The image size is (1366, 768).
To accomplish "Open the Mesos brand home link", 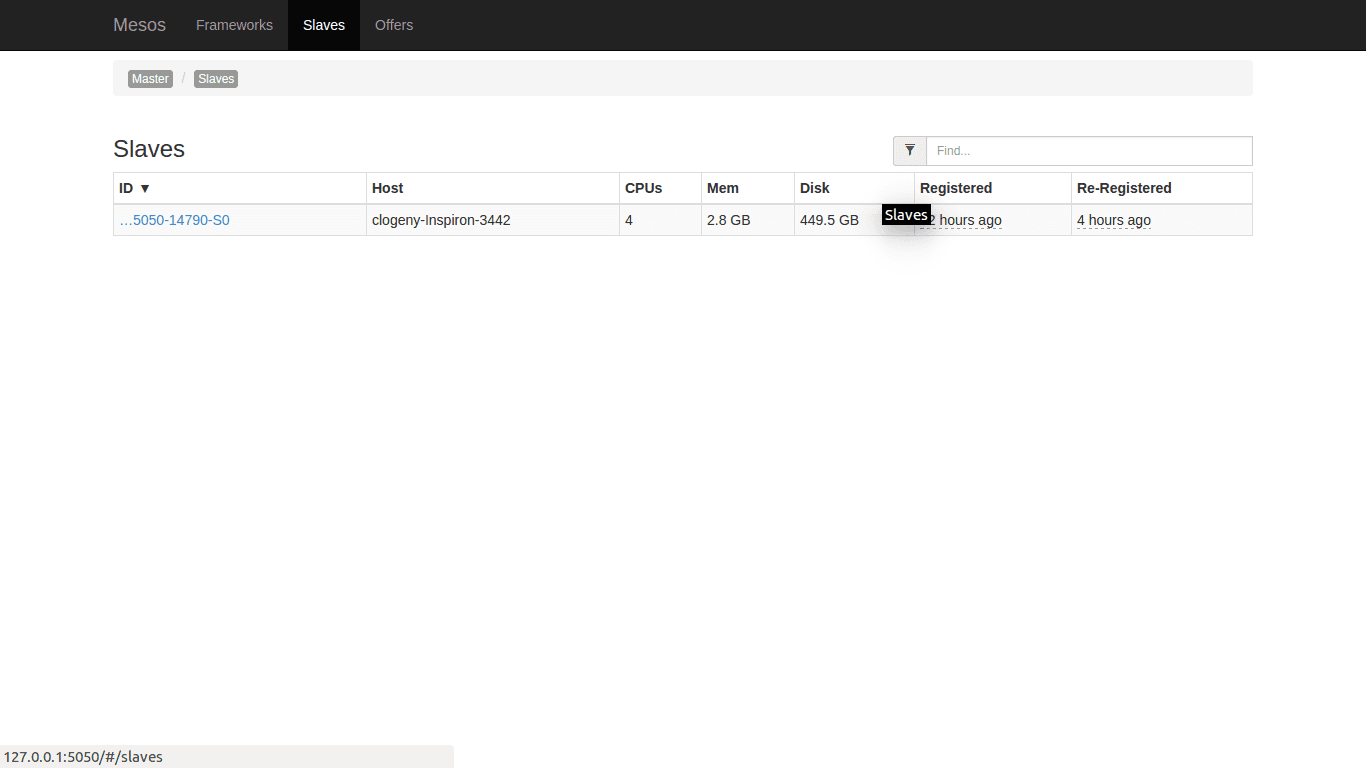I will 139,25.
